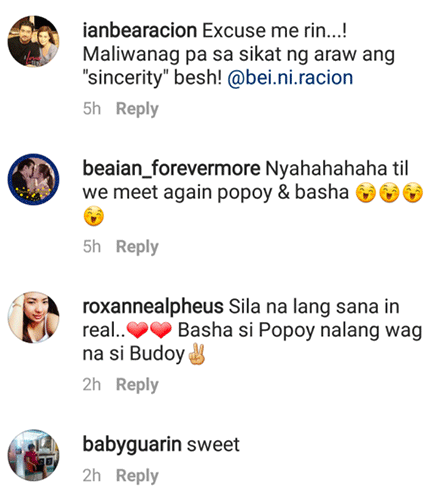Open roxannealpheus's profile picture
Viewport: 437px width, 500px height.
pos(33,317)
